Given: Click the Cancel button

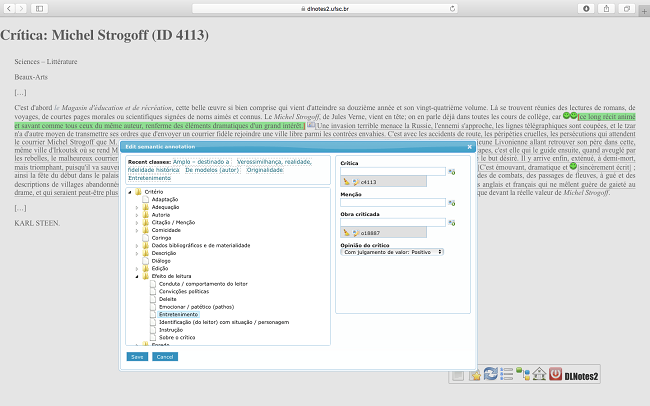Looking at the screenshot, I should (x=164, y=356).
